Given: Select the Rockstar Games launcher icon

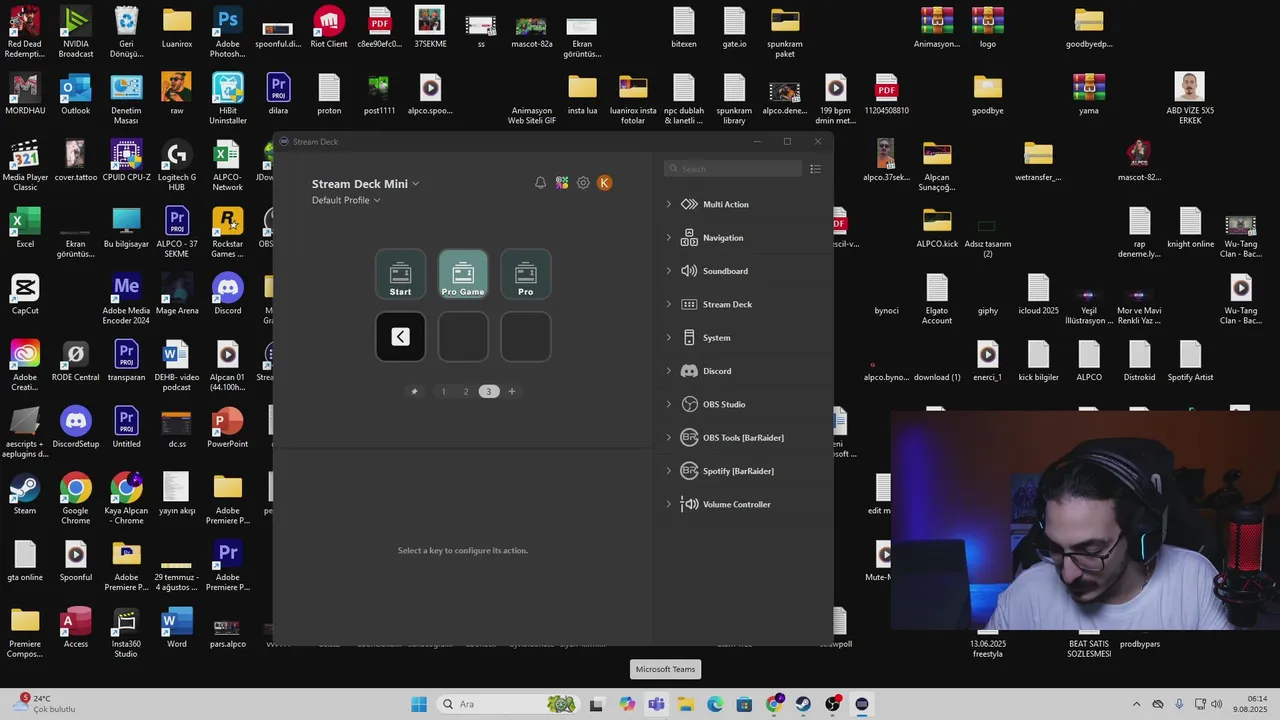Looking at the screenshot, I should pyautogui.click(x=228, y=232).
